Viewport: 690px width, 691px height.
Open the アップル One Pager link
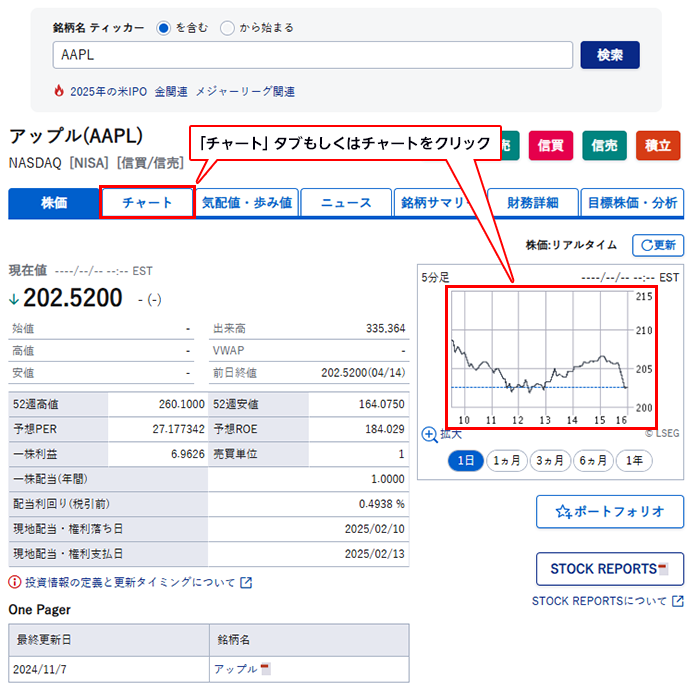point(235,669)
